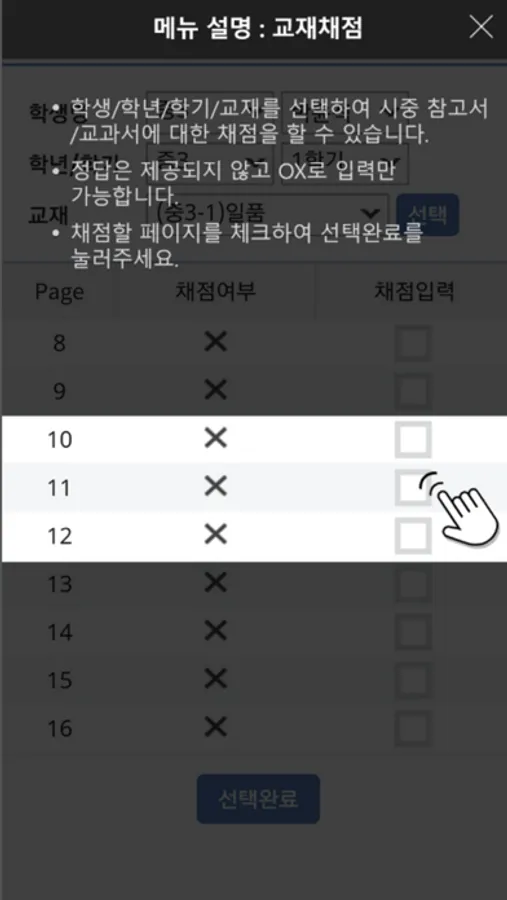Image resolution: width=507 pixels, height=900 pixels.
Task: Expand the 중3 grade dropdown
Action: [x=210, y=166]
